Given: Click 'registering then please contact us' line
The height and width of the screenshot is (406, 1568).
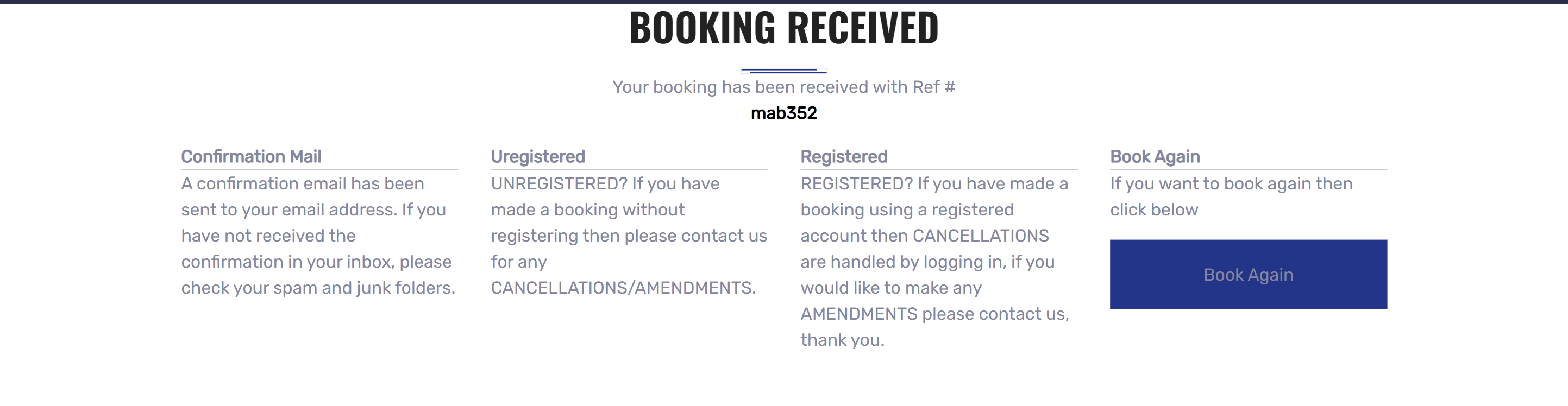Looking at the screenshot, I should pyautogui.click(x=629, y=236).
